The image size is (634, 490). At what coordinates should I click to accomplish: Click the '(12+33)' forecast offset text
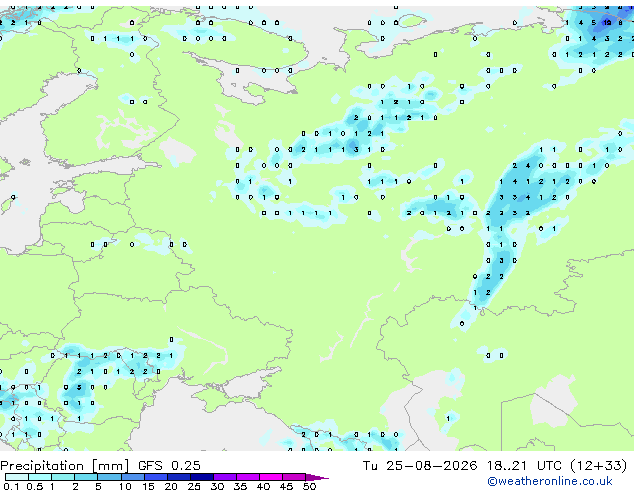tap(598, 466)
